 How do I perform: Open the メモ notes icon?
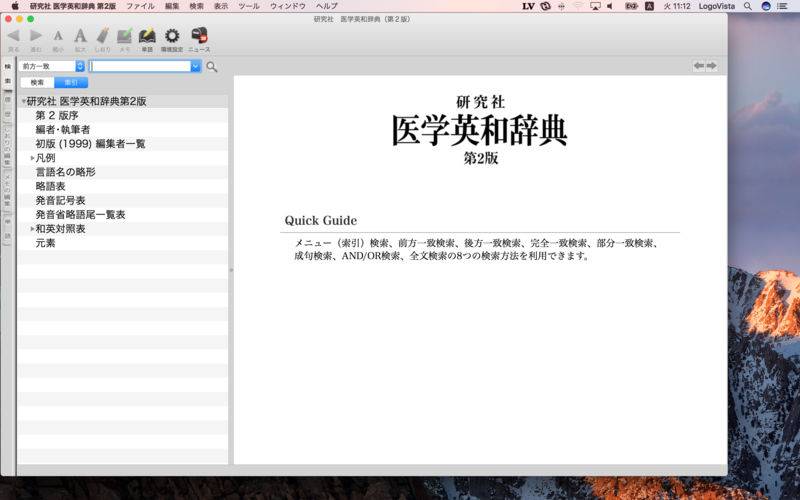[x=124, y=36]
